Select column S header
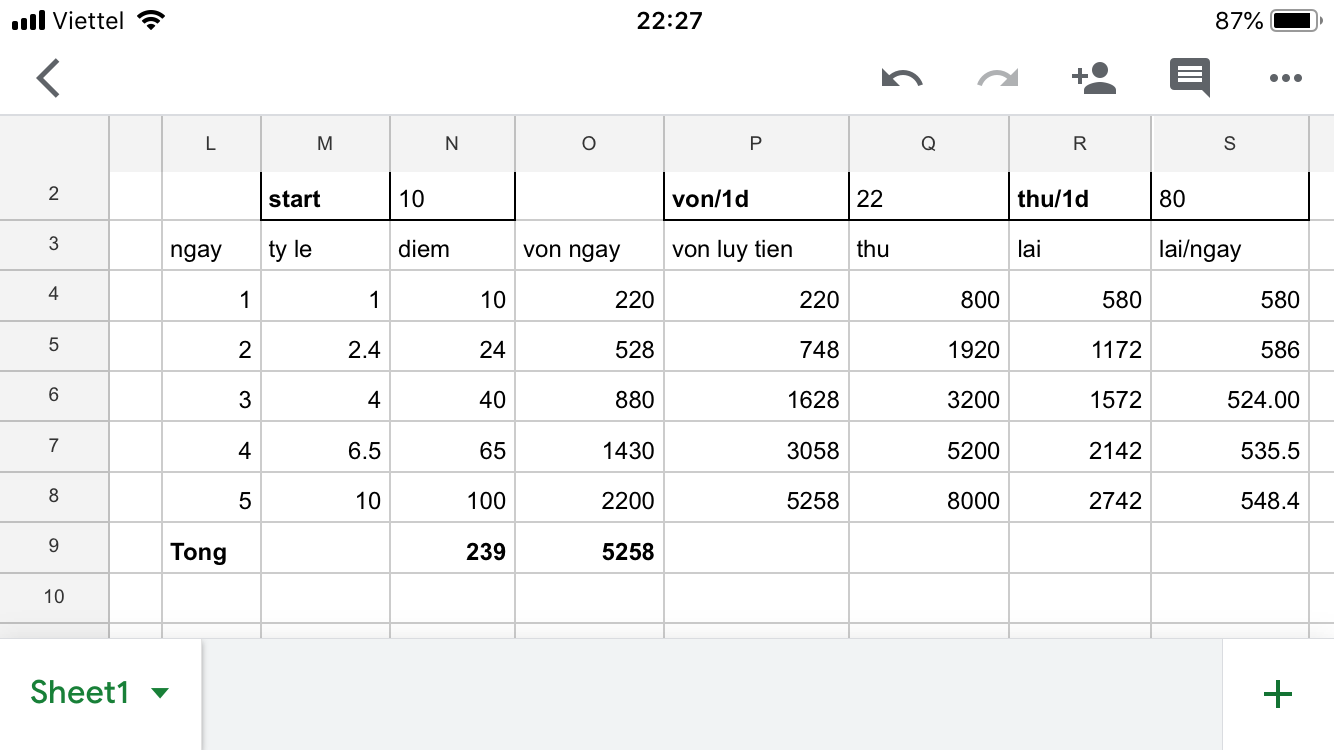Viewport: 1334px width, 750px height. click(1230, 143)
